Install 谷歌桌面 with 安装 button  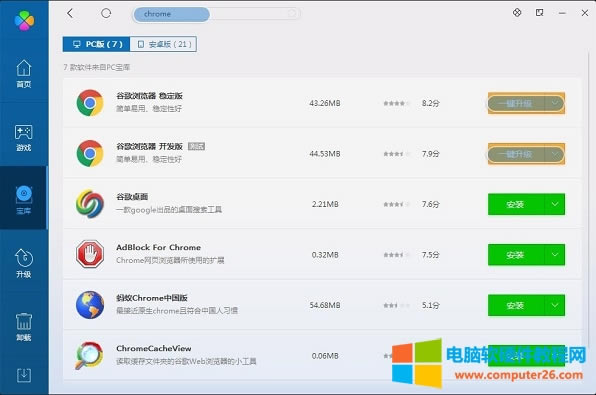pyautogui.click(x=516, y=204)
